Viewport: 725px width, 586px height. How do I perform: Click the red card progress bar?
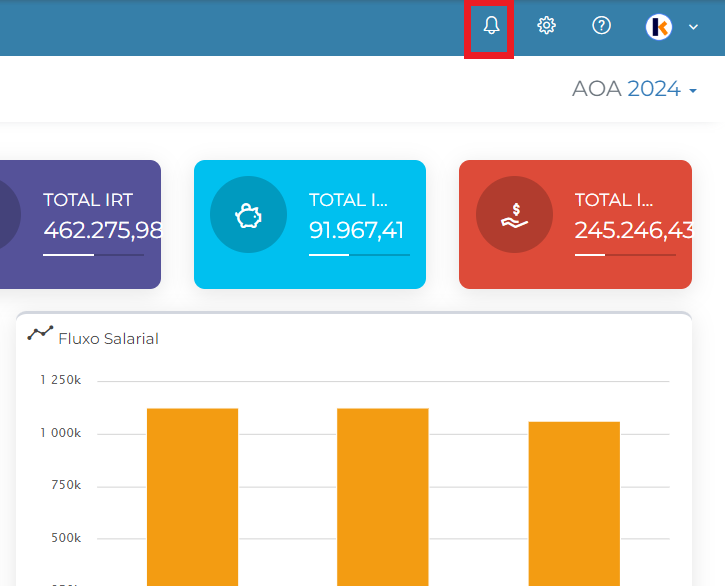(625, 255)
